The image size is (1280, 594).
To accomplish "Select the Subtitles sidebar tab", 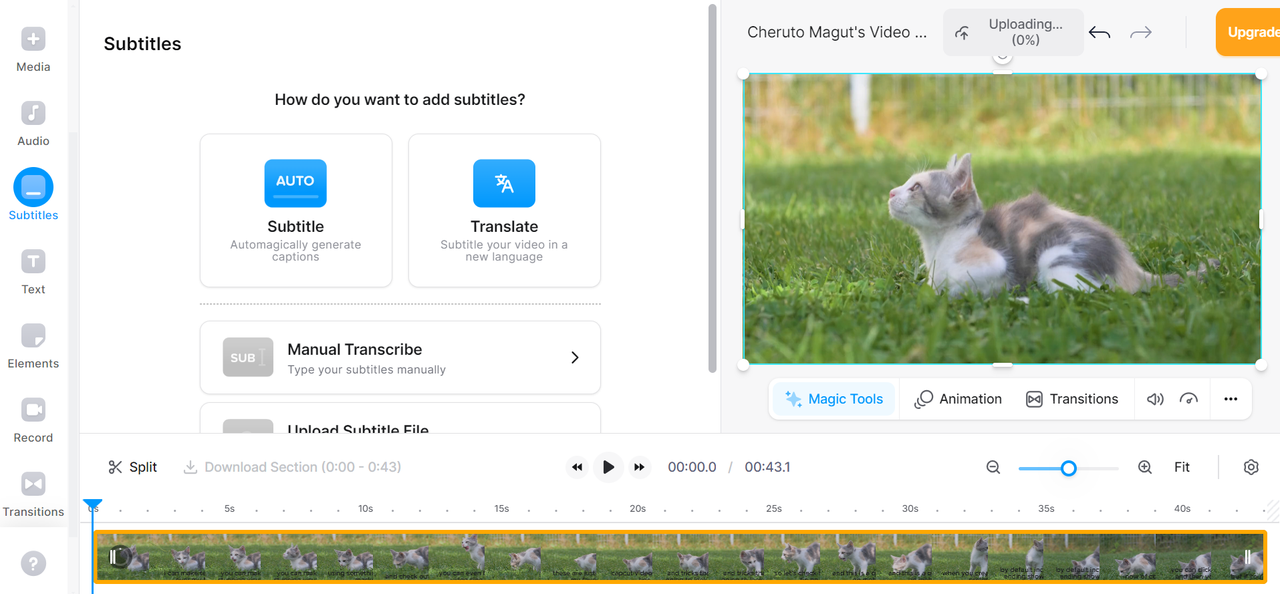I will point(33,196).
